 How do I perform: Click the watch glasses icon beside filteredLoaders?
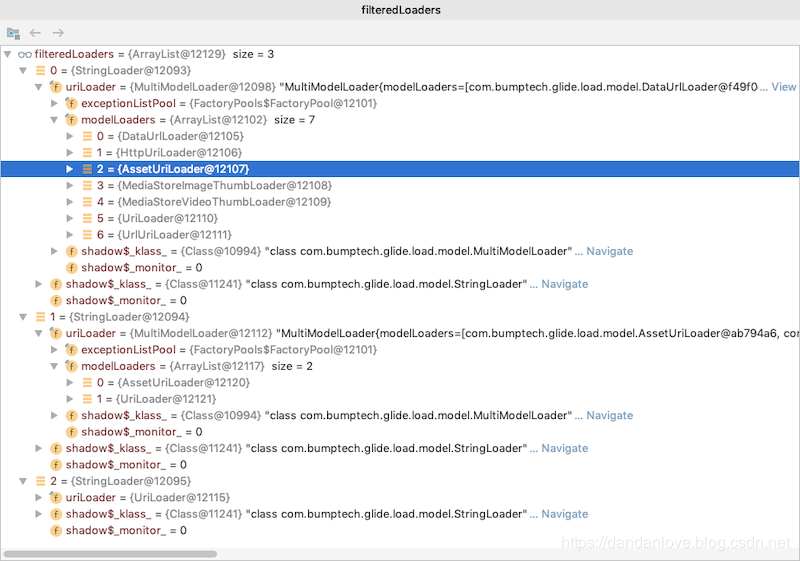[x=25, y=55]
